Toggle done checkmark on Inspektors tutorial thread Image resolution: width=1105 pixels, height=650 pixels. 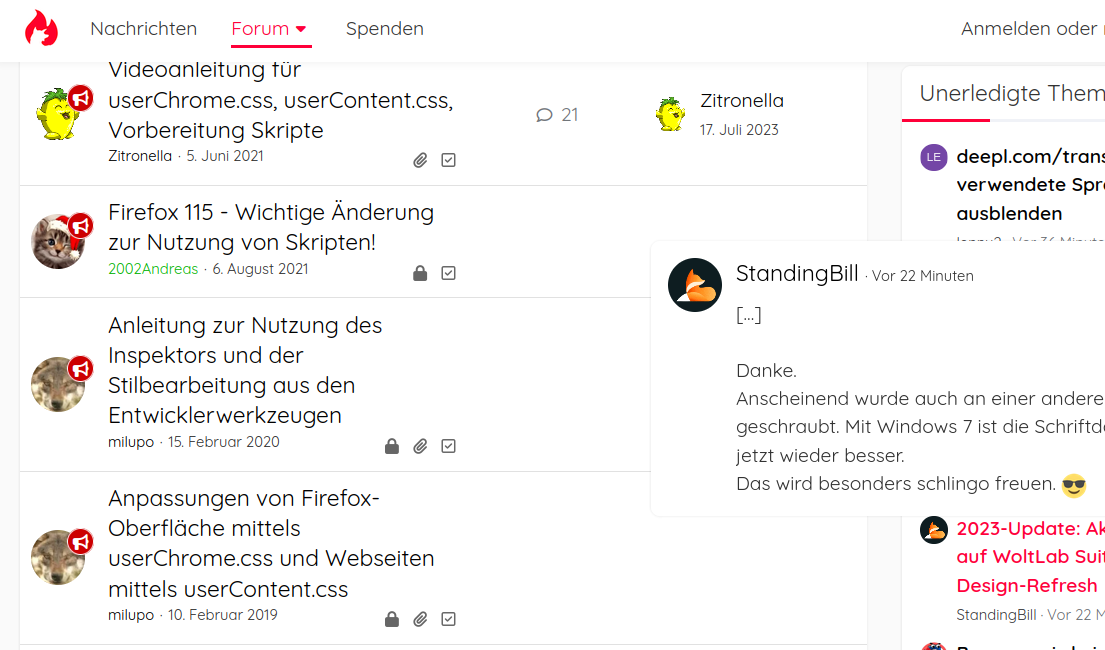pyautogui.click(x=449, y=446)
